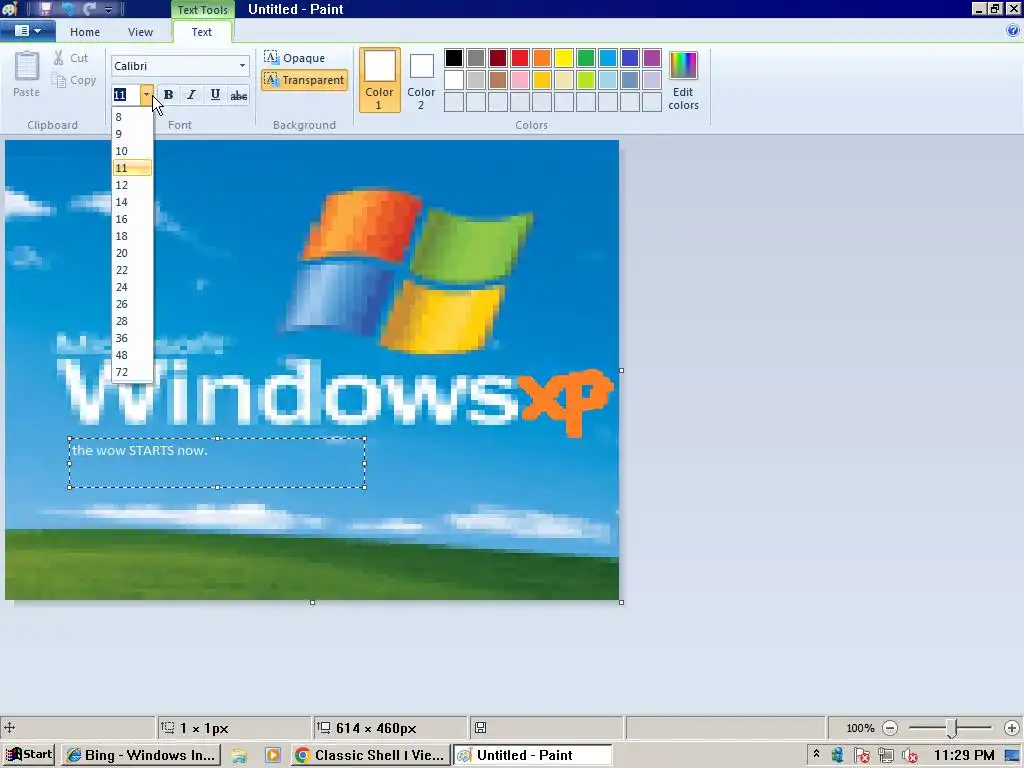Choose font size 48
This screenshot has width=1024, height=768.
132,355
